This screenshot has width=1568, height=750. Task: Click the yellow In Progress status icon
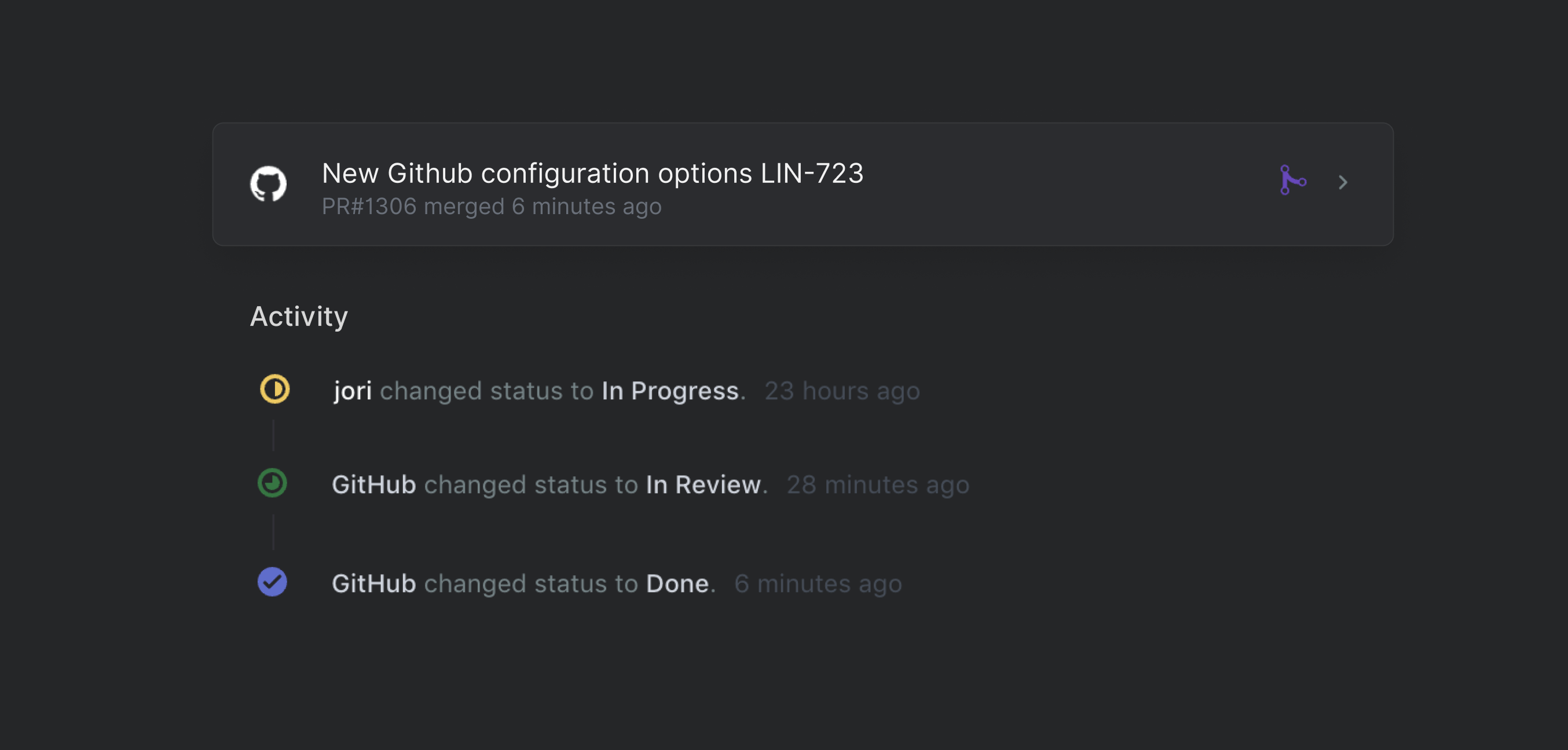[274, 389]
